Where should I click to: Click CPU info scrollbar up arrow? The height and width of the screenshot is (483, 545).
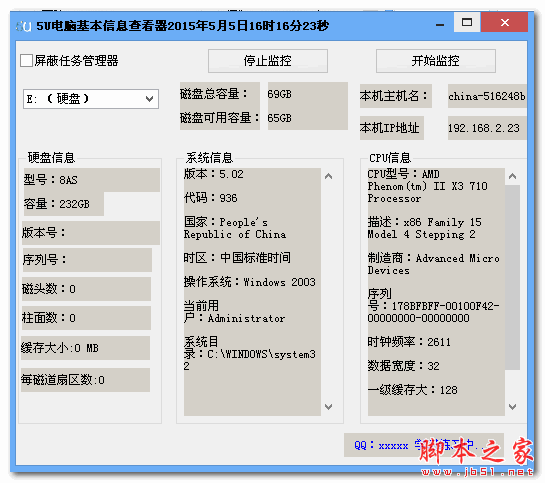[512, 177]
